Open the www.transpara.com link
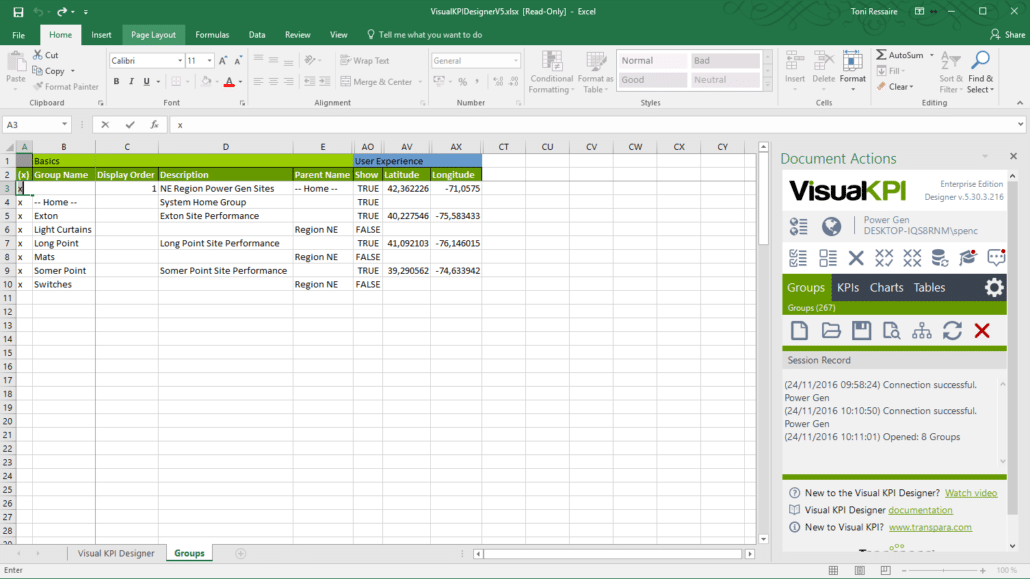This screenshot has width=1030, height=579. coord(929,527)
